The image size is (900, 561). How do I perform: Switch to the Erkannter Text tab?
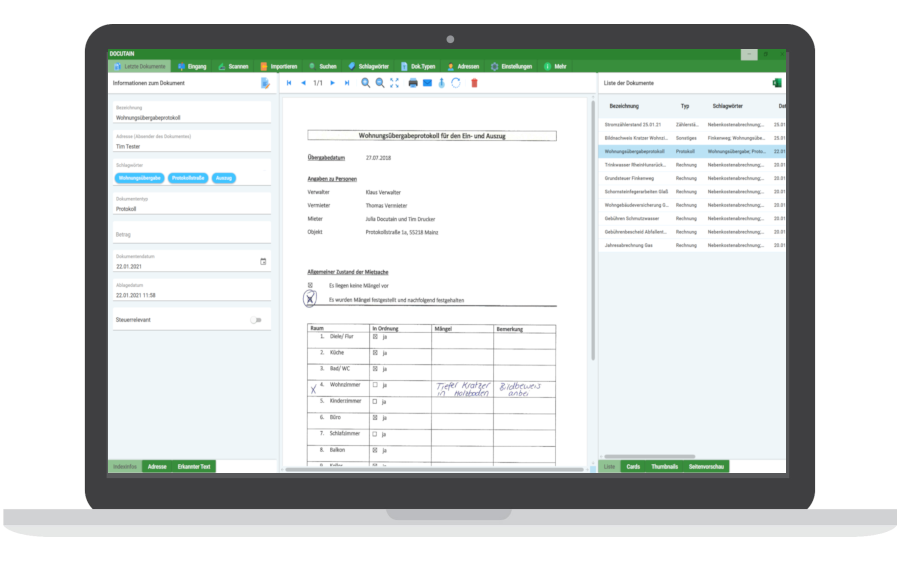click(193, 467)
